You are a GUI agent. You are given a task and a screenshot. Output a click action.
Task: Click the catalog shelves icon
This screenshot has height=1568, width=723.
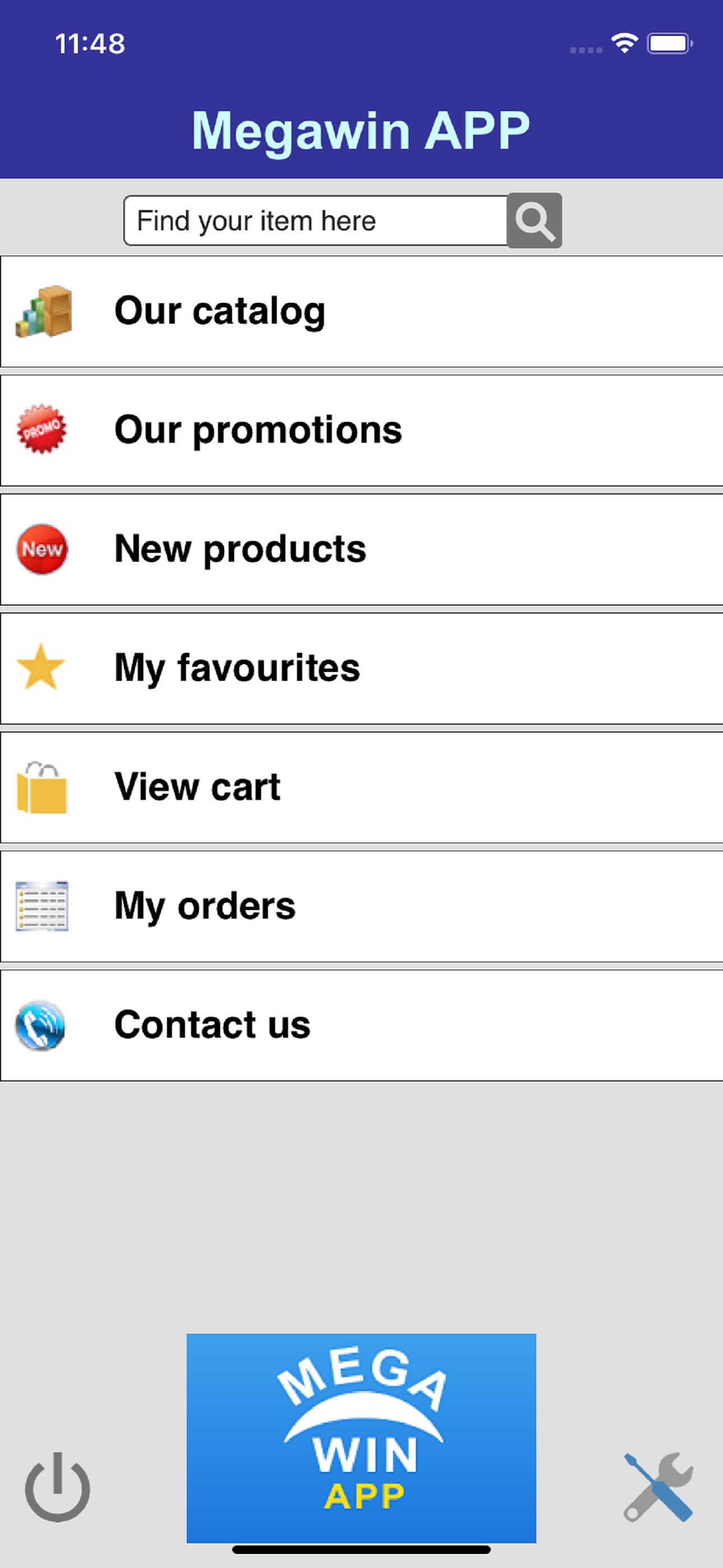pos(44,311)
